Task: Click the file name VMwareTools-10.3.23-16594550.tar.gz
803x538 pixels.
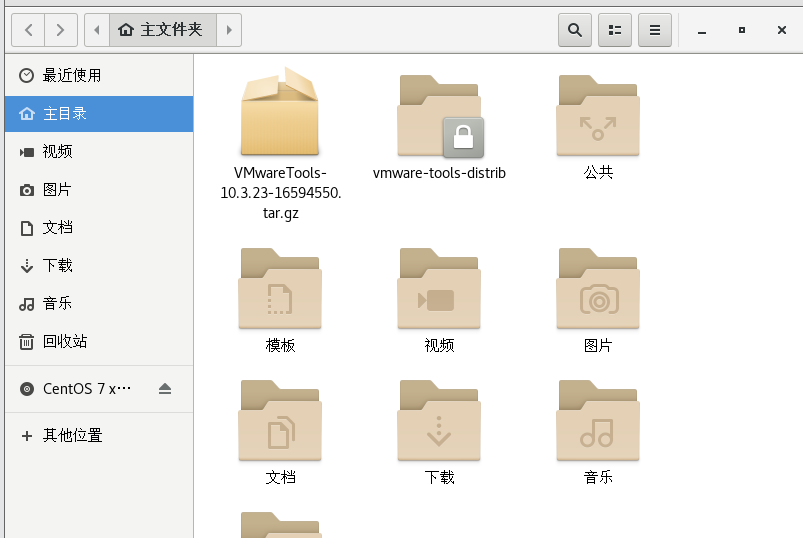Action: 281,193
